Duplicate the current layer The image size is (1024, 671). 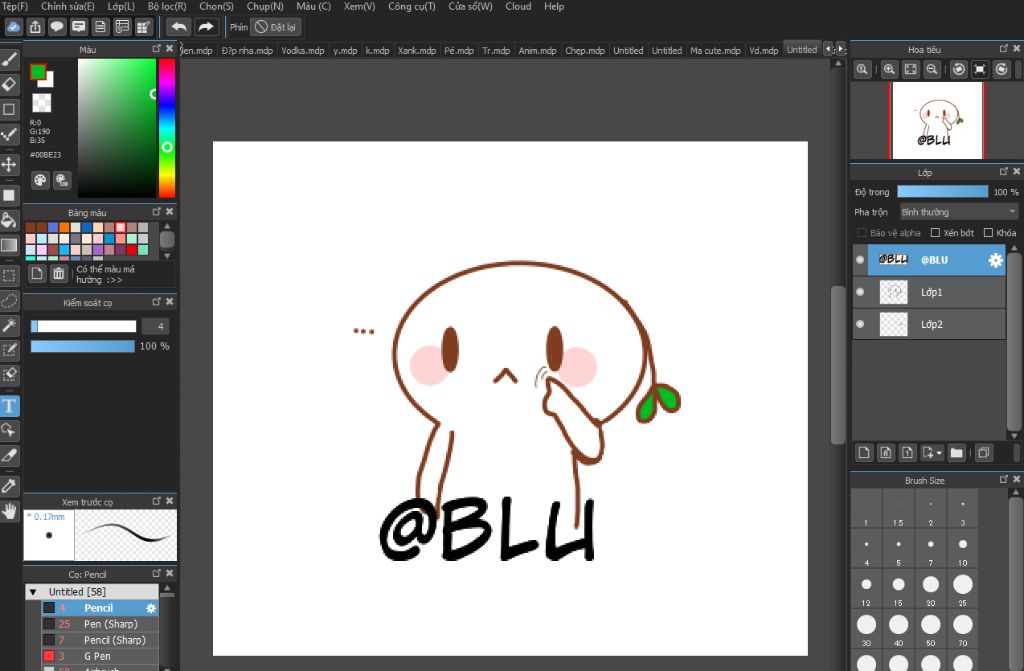tap(984, 453)
